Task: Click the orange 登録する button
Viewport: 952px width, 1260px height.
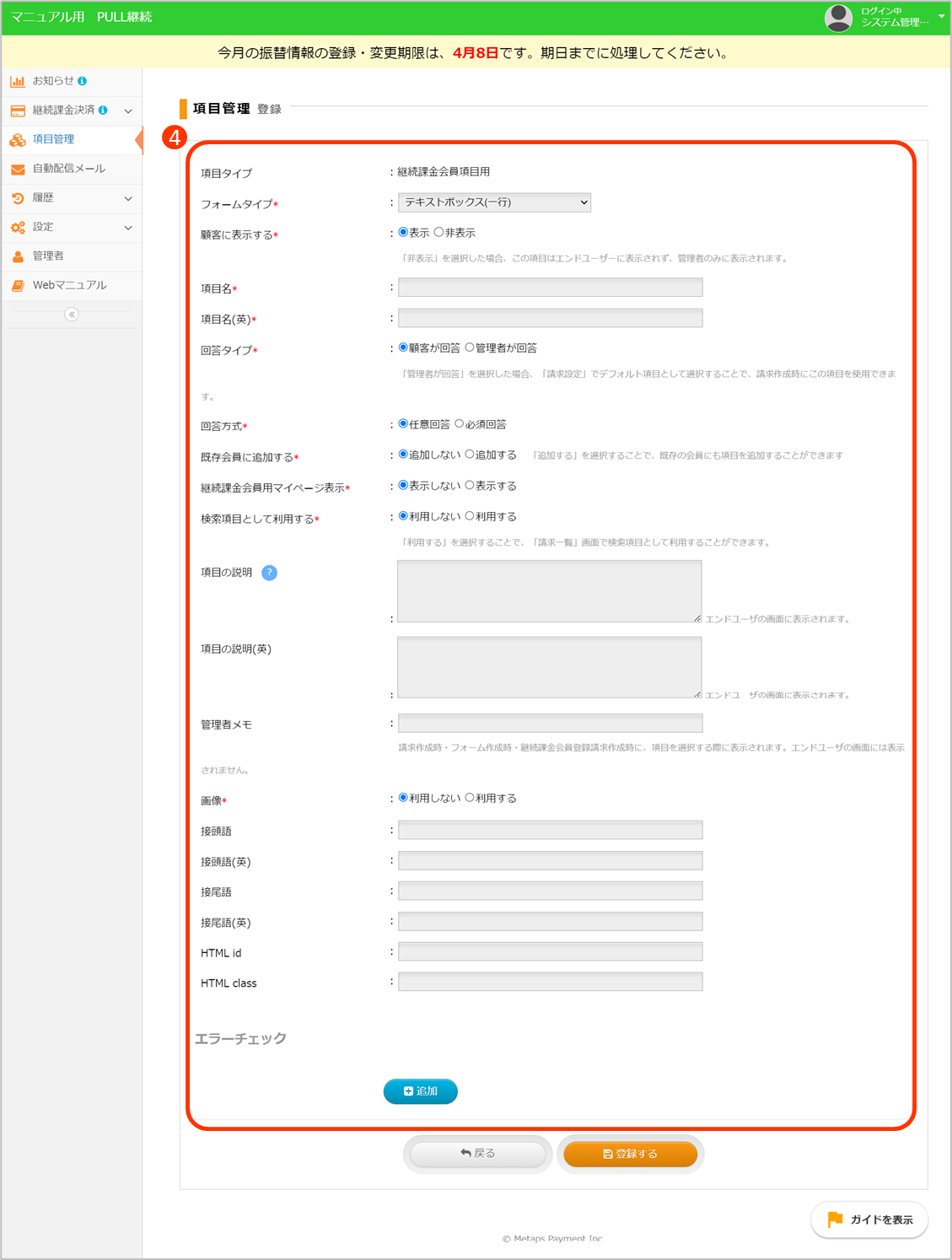Action: (630, 1154)
